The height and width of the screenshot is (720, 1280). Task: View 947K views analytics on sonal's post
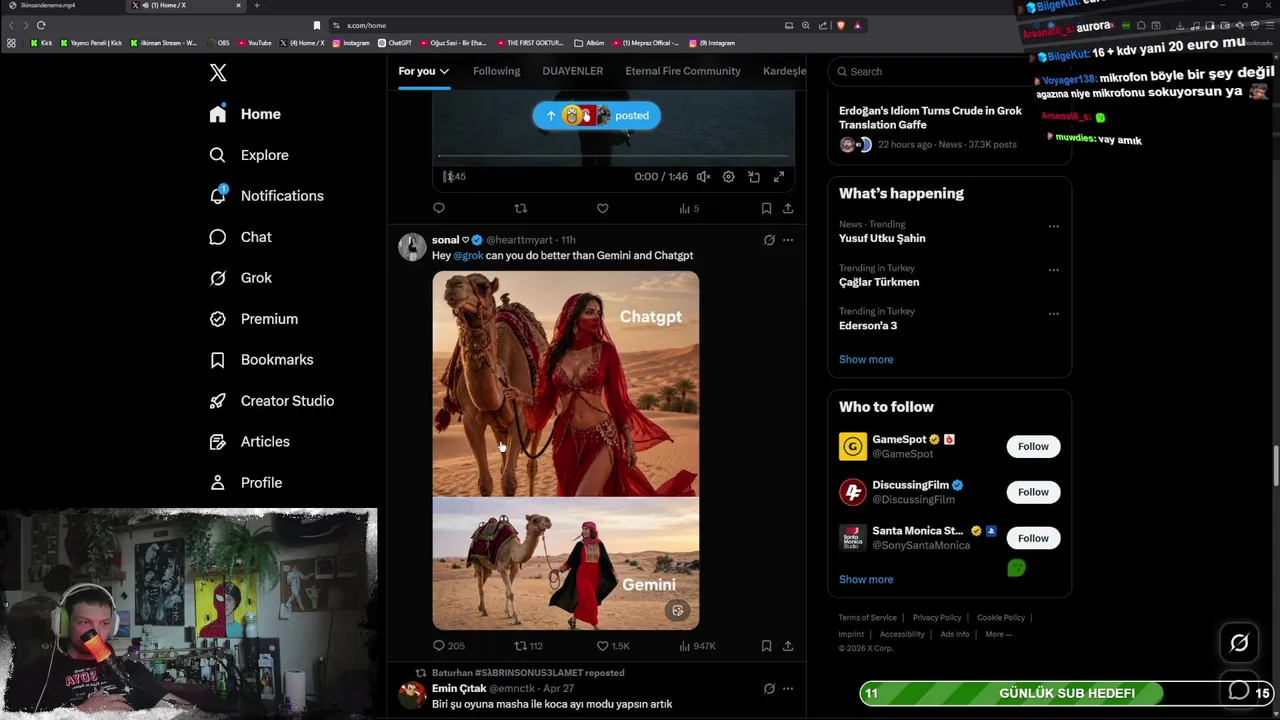pos(697,646)
